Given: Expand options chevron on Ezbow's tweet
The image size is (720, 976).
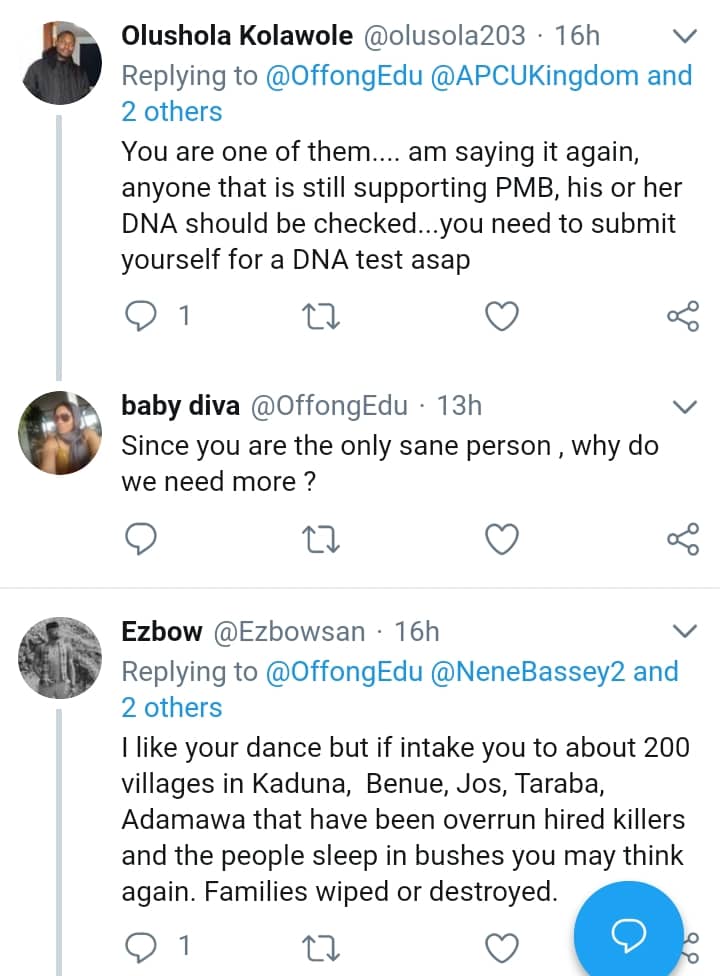Looking at the screenshot, I should pyautogui.click(x=685, y=632).
